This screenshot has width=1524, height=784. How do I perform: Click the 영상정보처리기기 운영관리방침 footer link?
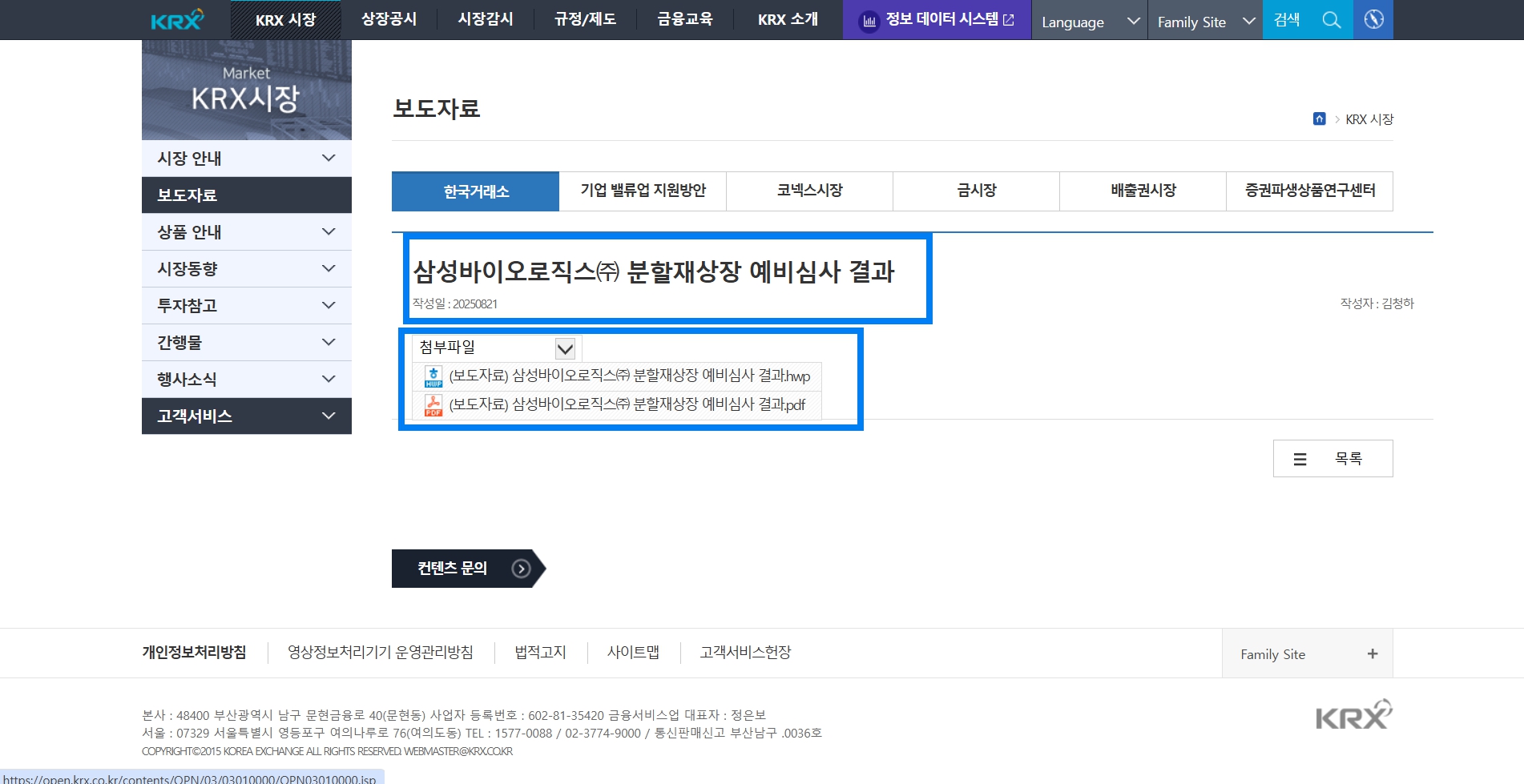coord(381,653)
